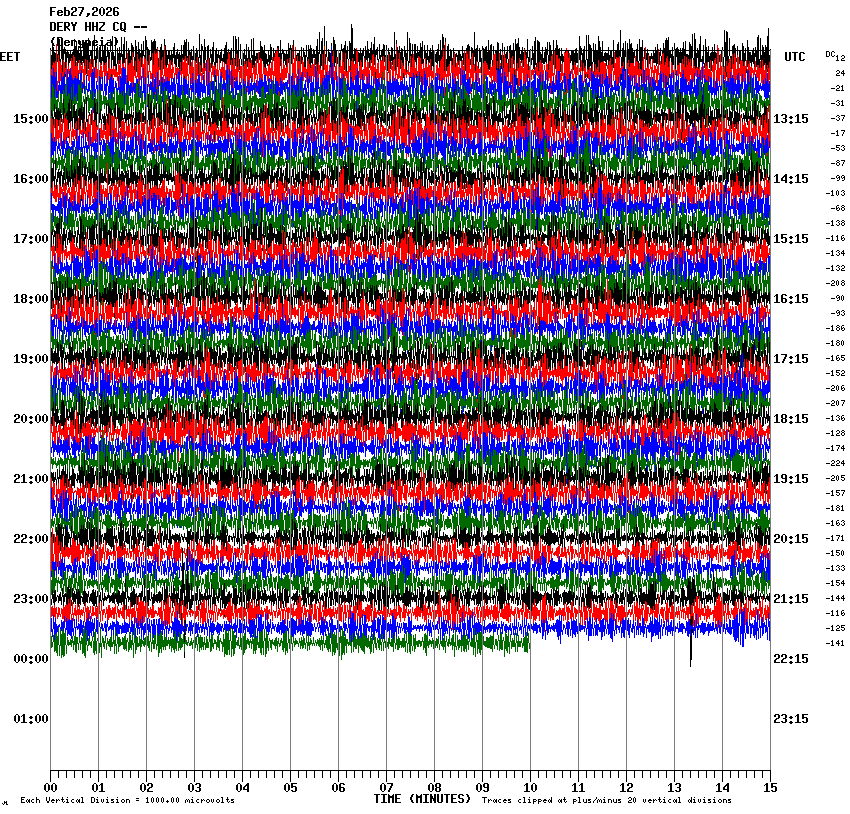
Task: Select the 22:15 UTC time label
Action: coord(791,659)
